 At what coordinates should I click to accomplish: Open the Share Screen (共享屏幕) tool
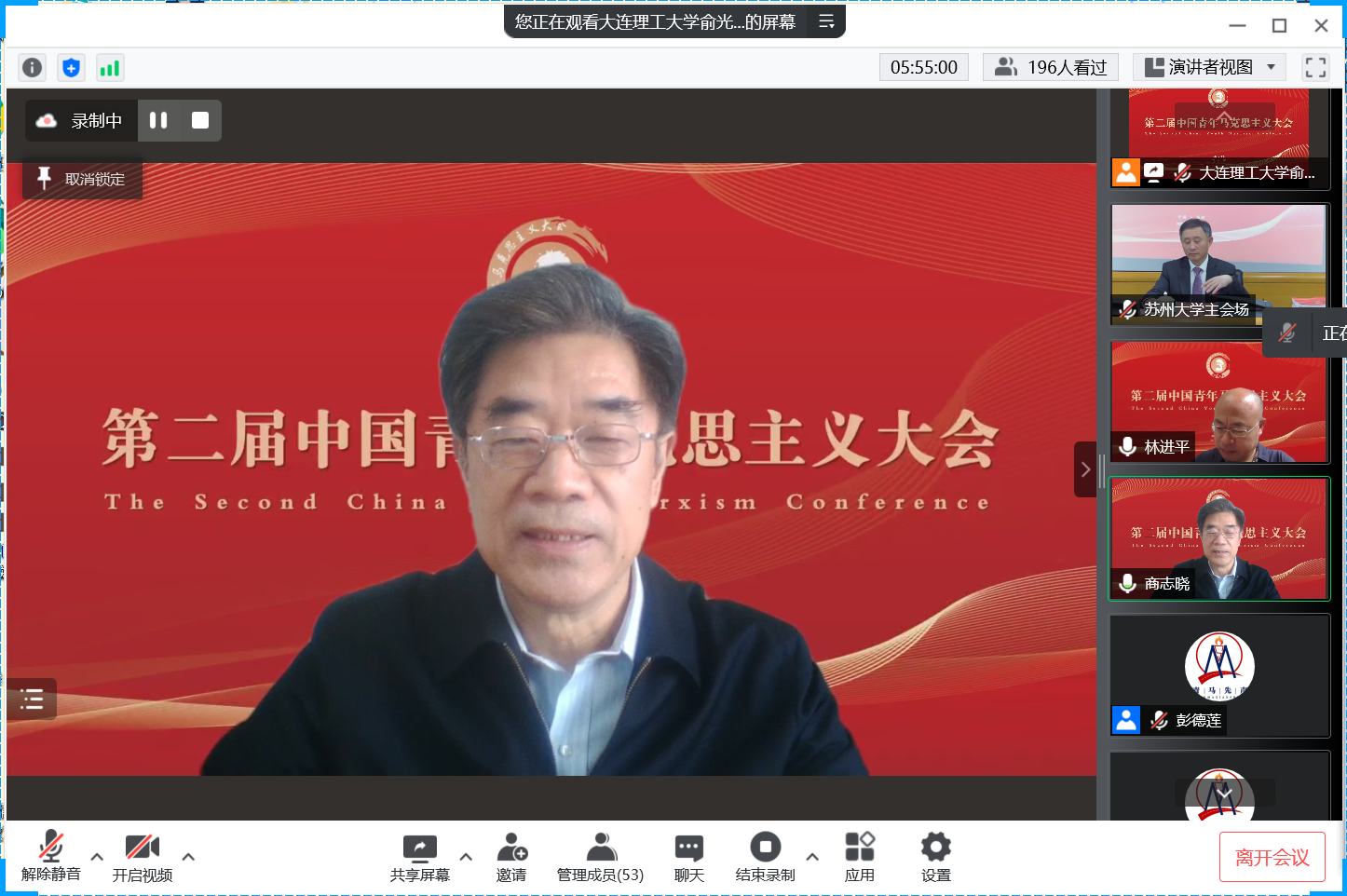click(x=419, y=857)
